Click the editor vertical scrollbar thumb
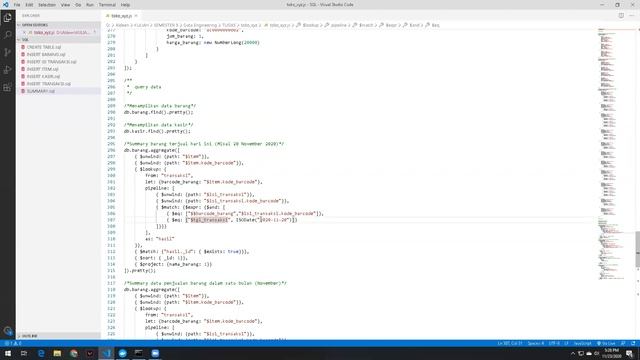This screenshot has width=640, height=360. [x=638, y=249]
